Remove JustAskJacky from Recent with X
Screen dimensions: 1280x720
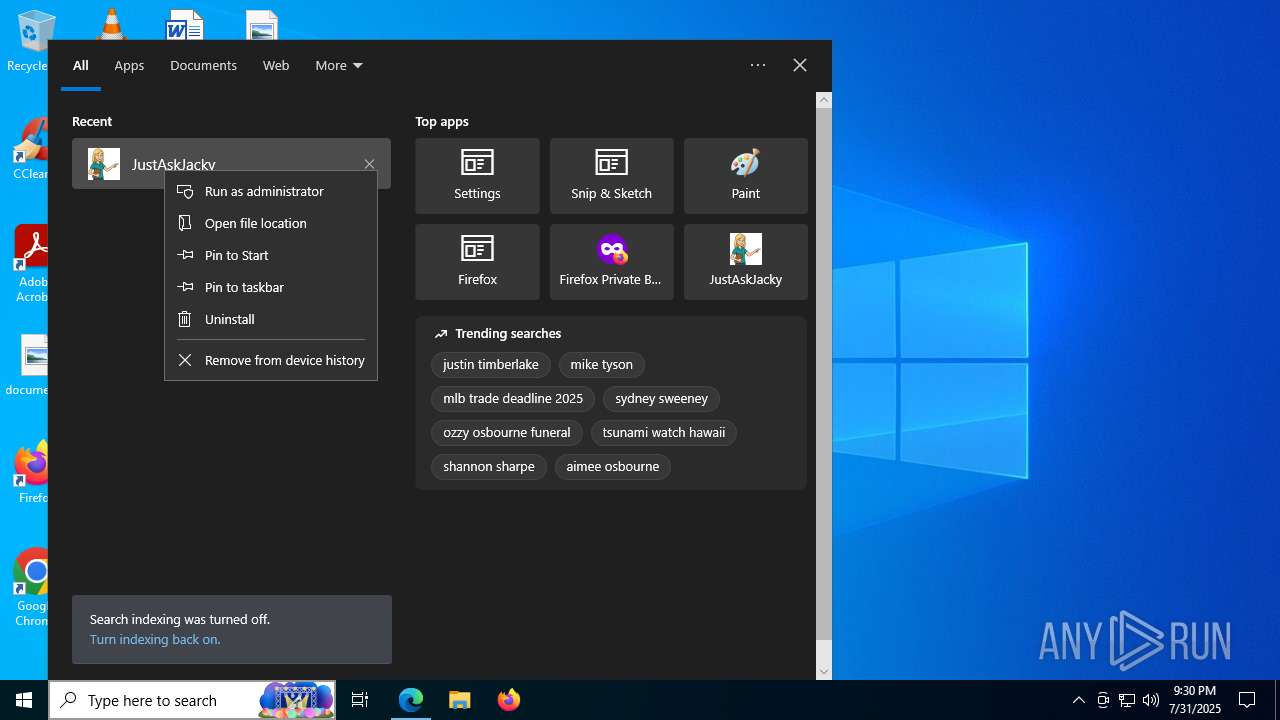[369, 164]
